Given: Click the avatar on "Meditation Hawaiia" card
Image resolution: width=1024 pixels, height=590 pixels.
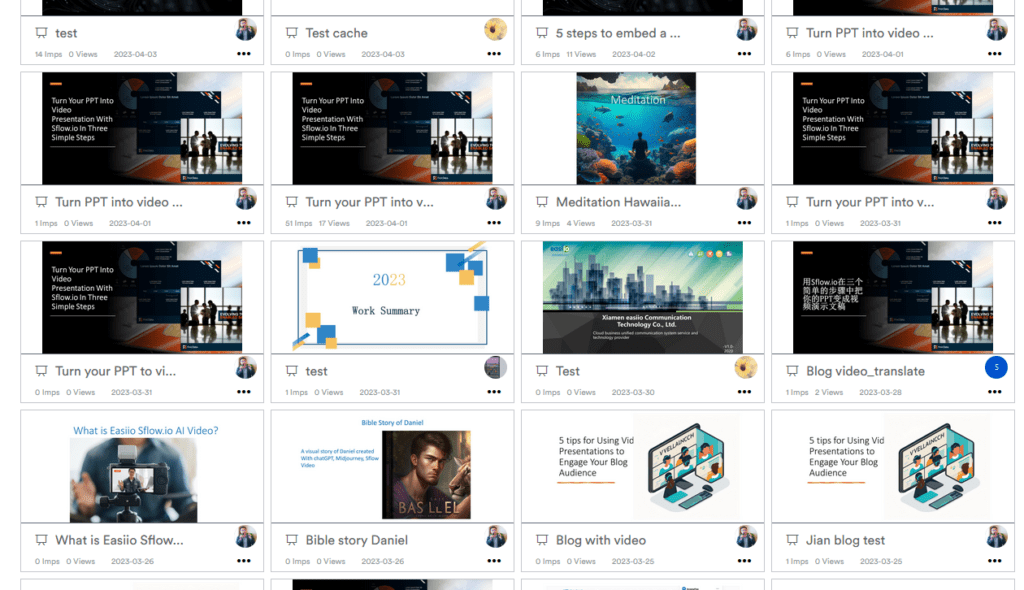Looking at the screenshot, I should (746, 198).
